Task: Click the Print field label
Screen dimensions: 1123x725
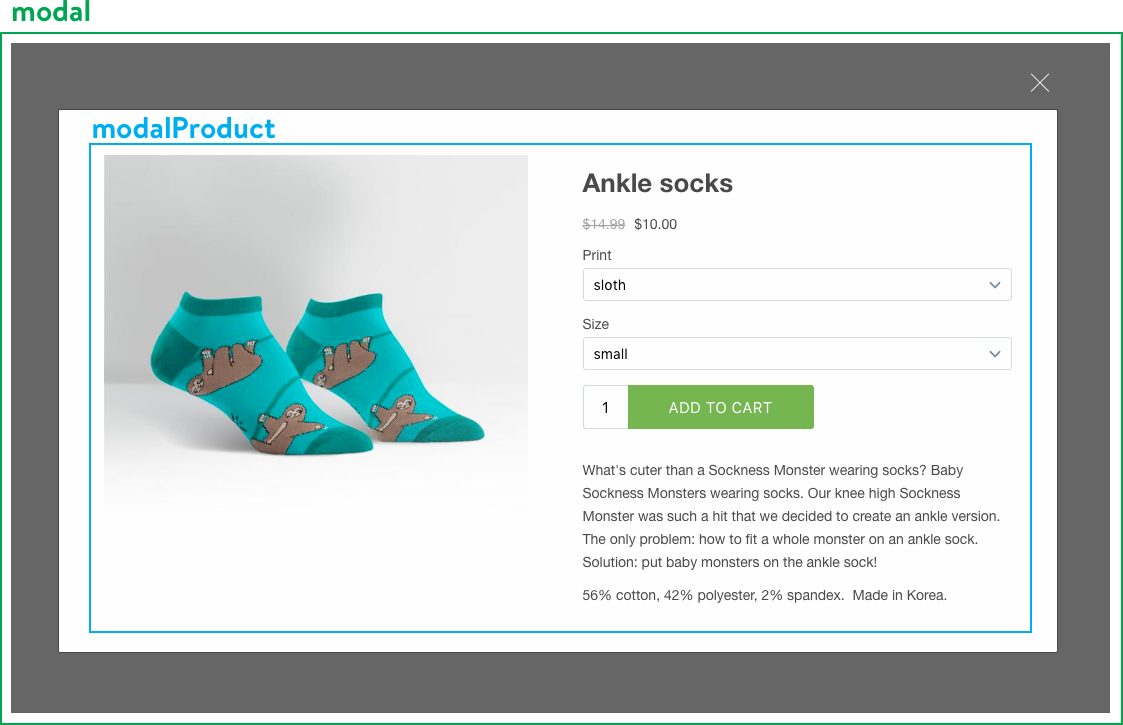Action: [x=597, y=255]
